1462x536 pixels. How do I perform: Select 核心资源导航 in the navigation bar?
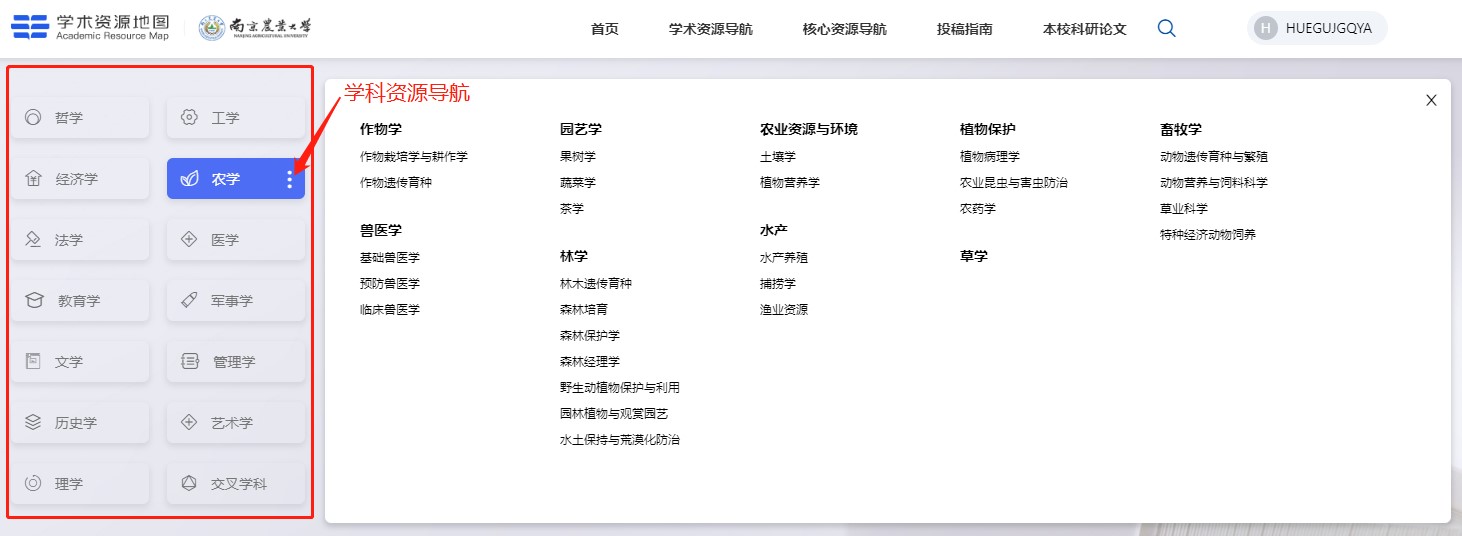click(844, 29)
